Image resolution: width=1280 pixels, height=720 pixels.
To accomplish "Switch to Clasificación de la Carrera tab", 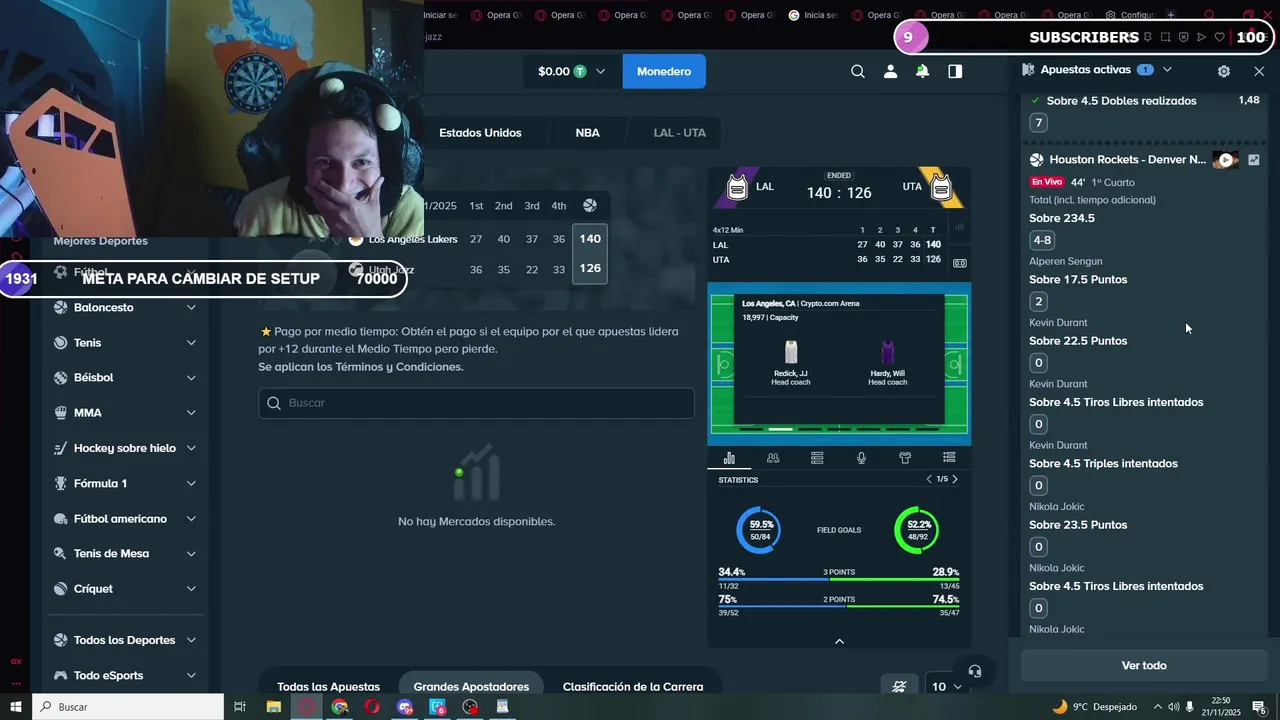I will [633, 687].
